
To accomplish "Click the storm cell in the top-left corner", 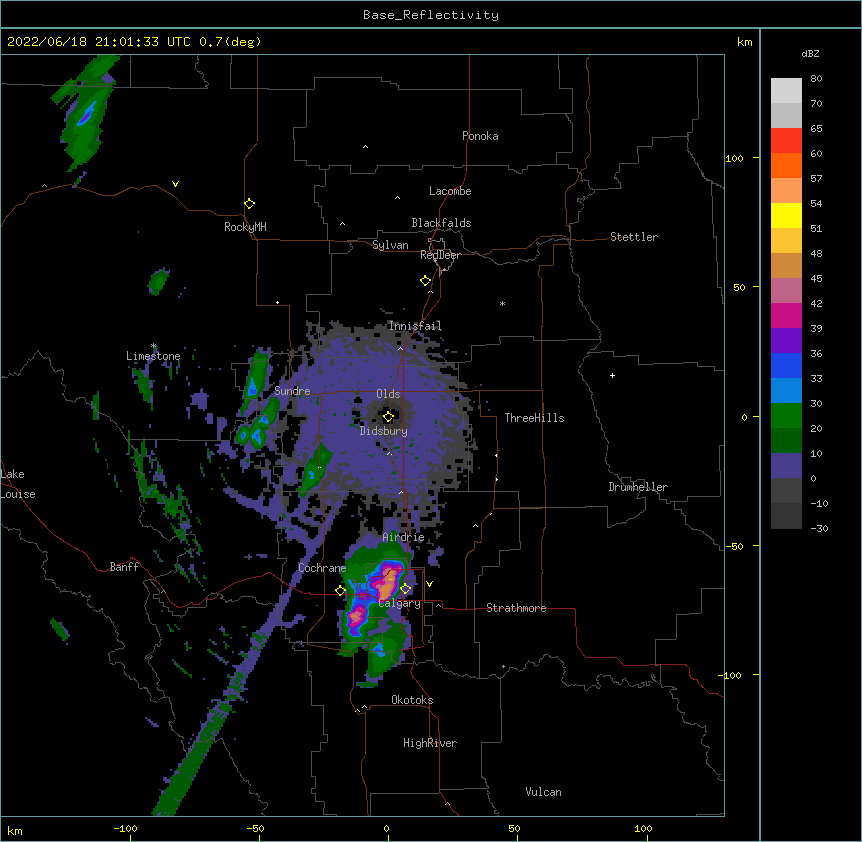I will click(85, 113).
